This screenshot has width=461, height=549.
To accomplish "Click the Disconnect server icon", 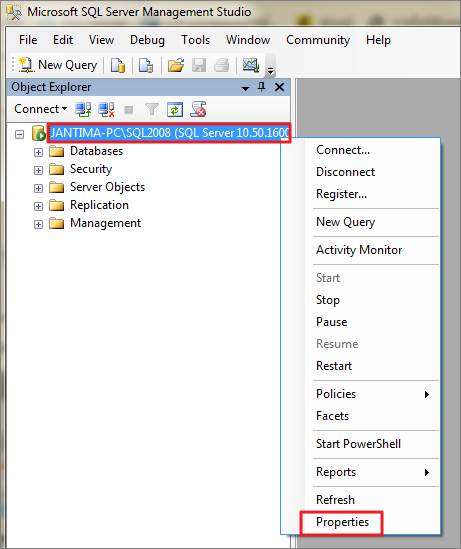I will 106,110.
